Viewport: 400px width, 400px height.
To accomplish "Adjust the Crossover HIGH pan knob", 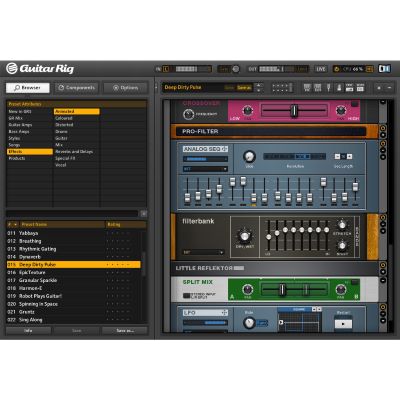I will (340, 110).
